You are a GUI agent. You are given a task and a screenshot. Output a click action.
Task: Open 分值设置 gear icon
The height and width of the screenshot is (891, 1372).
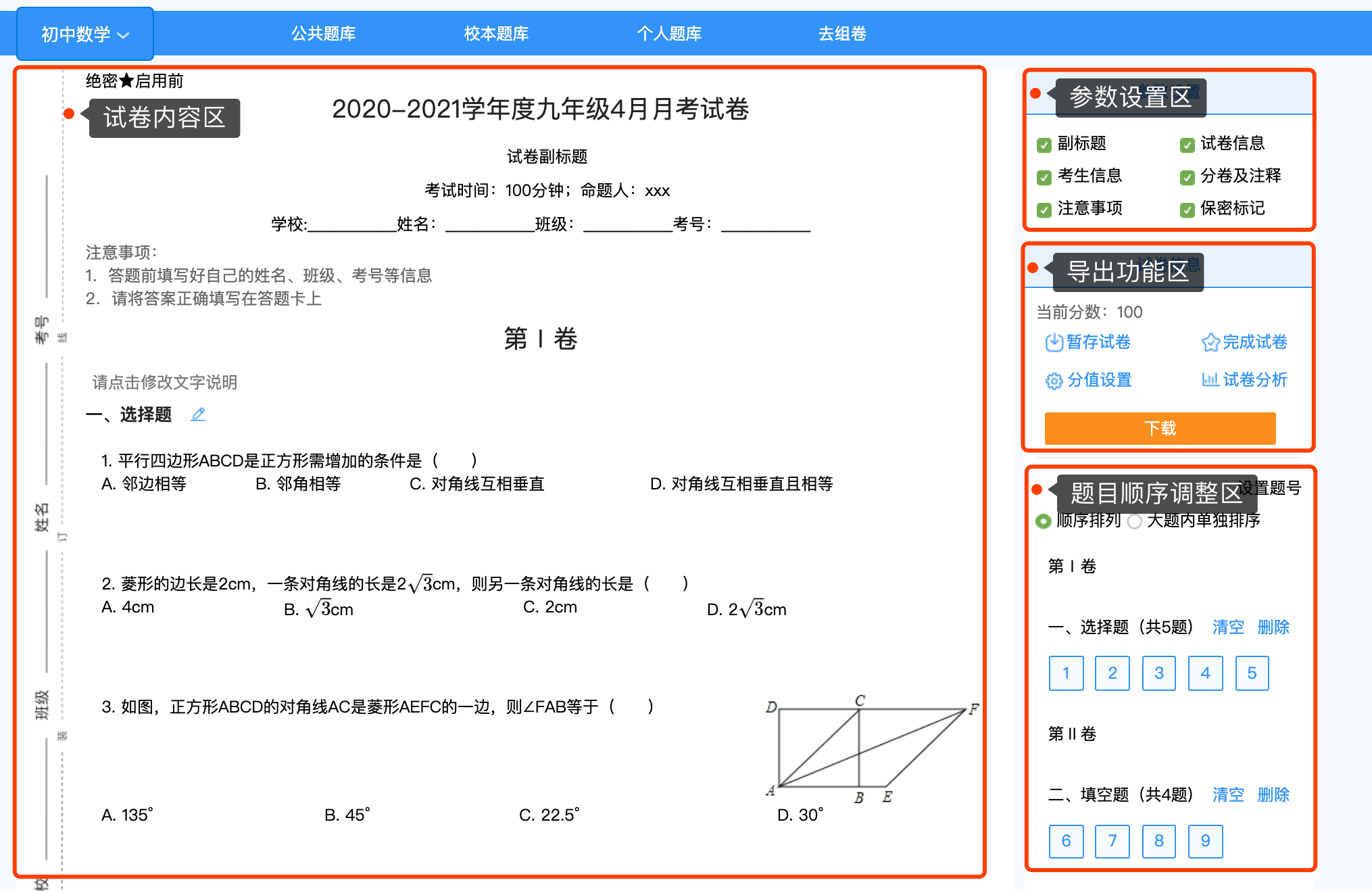tap(1054, 381)
